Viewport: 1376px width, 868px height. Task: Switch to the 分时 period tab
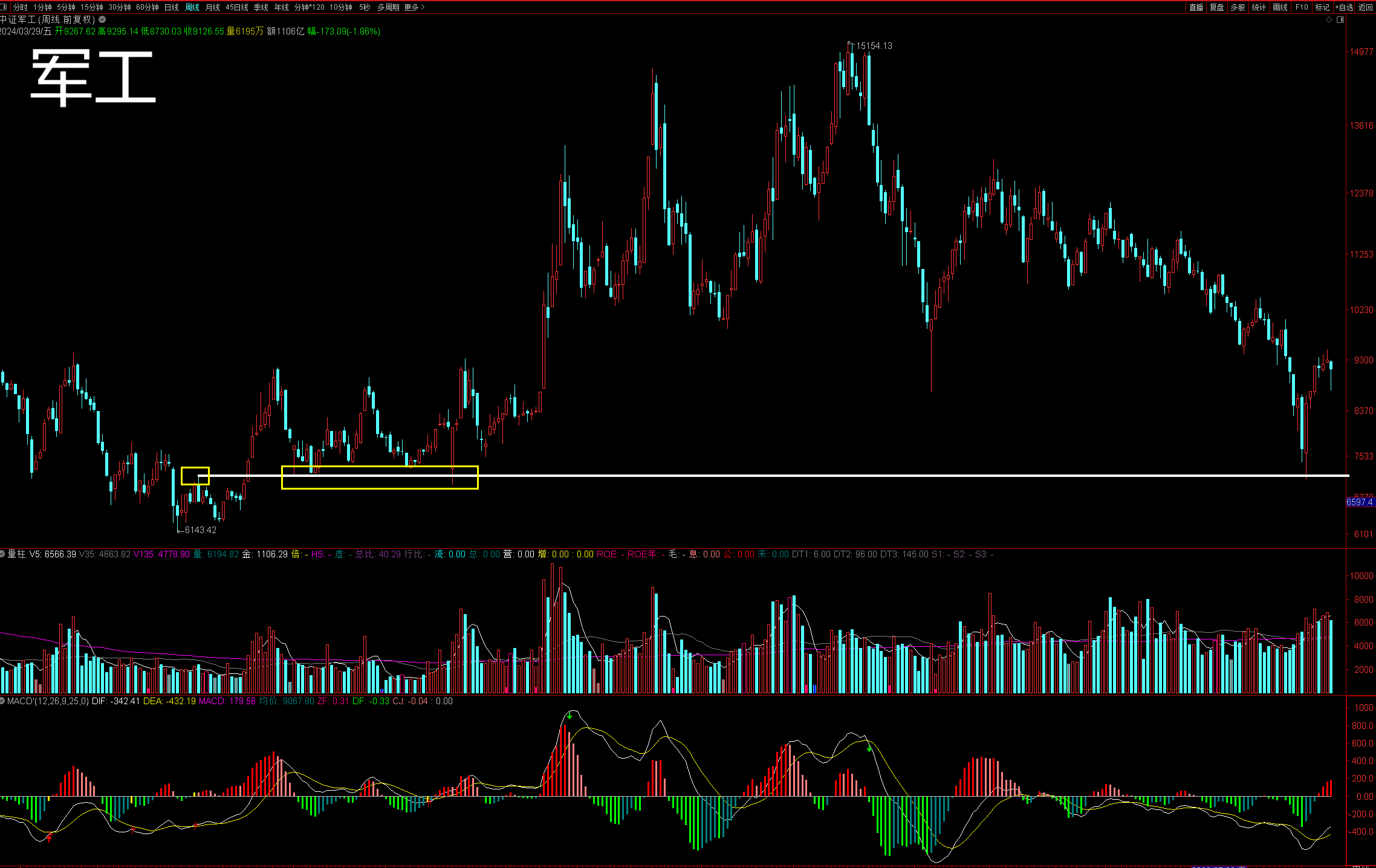tap(21, 7)
